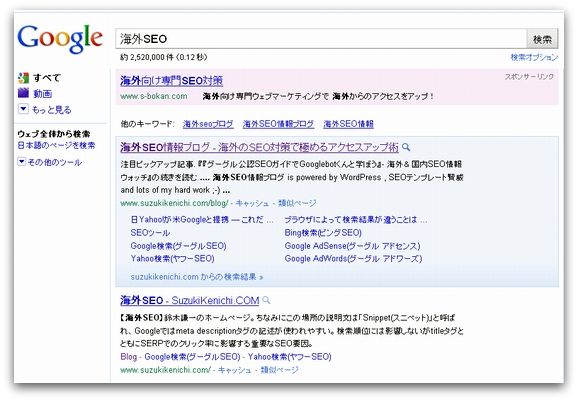
Task: Click magnifier preview icon beside SuzukiKenichi.COM title
Action: click(266, 300)
